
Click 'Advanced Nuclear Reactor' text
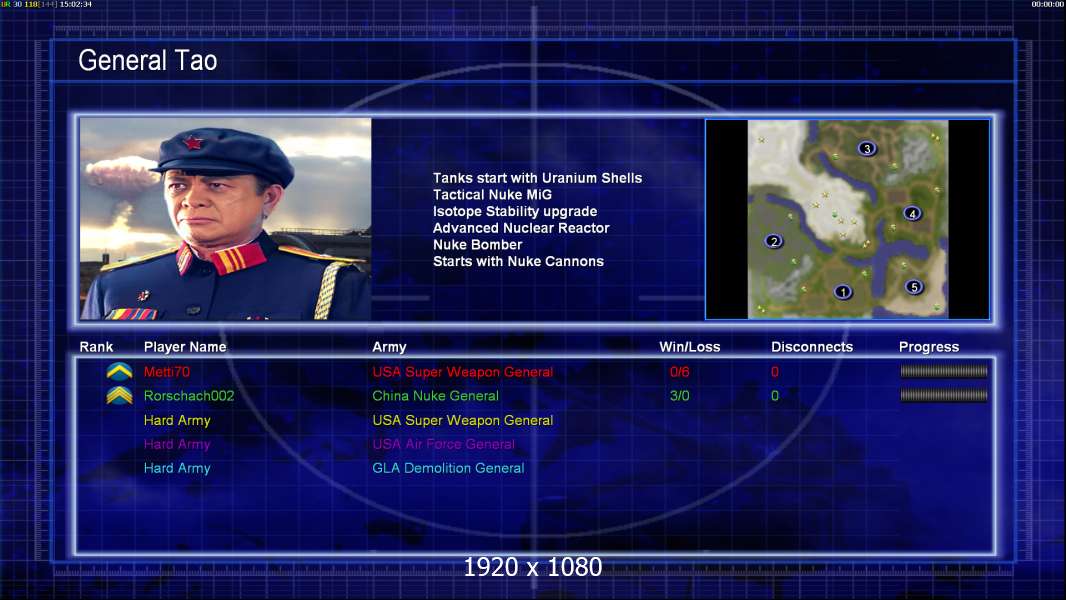pos(521,228)
